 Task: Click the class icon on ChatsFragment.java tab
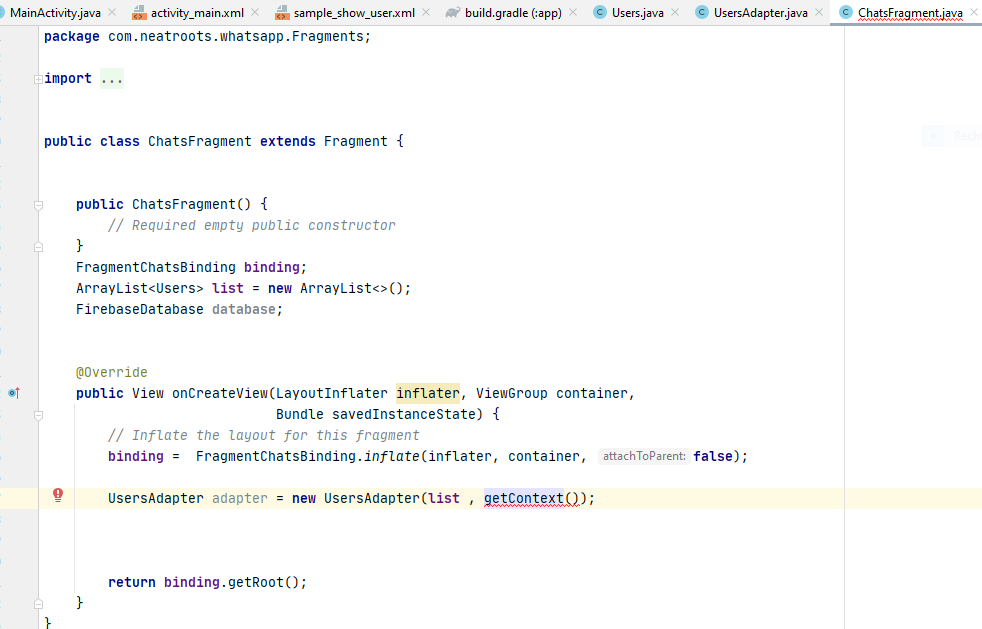845,12
